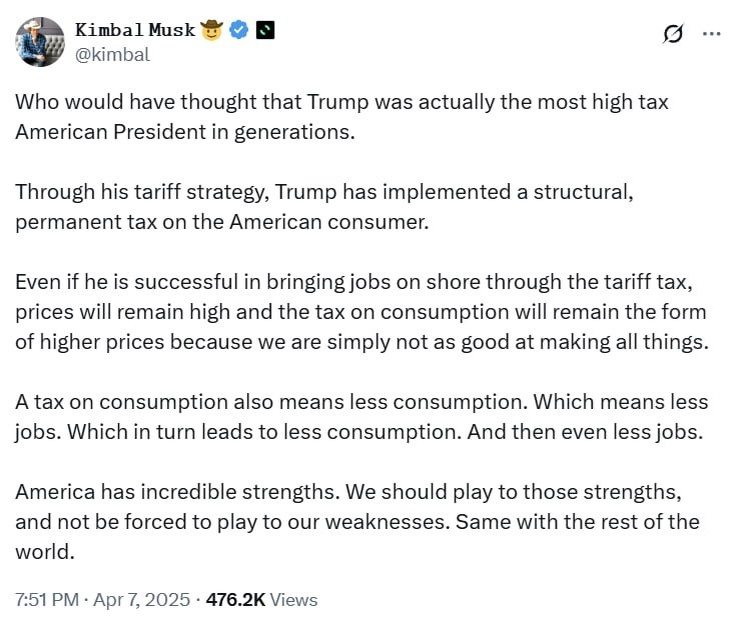Click the line 'American President in generations.'

pos(184,131)
